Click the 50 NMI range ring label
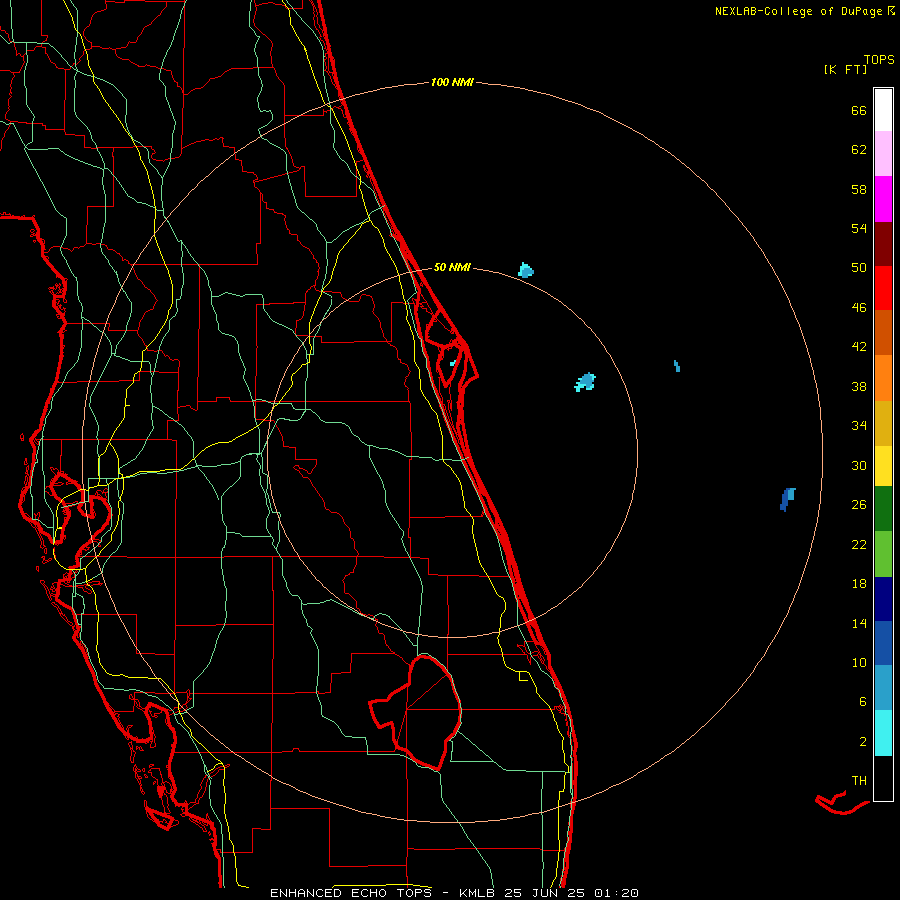The width and height of the screenshot is (900, 900). 452,267
